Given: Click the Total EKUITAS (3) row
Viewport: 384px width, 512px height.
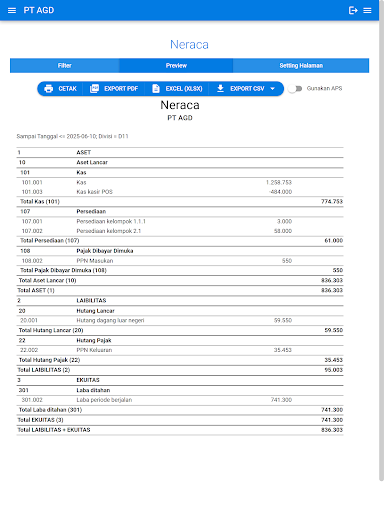Looking at the screenshot, I should tap(180, 420).
